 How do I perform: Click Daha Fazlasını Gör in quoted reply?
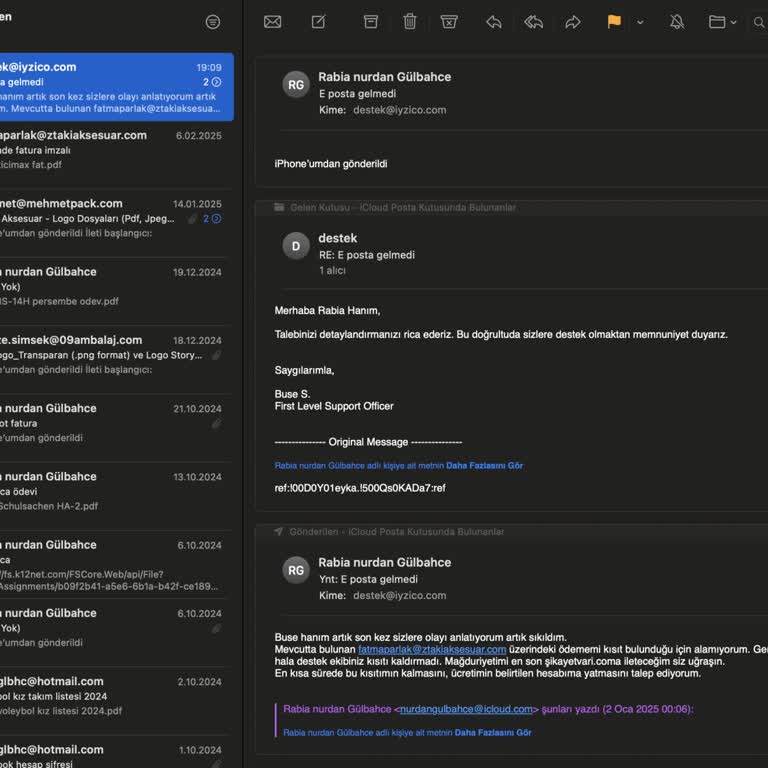493,732
